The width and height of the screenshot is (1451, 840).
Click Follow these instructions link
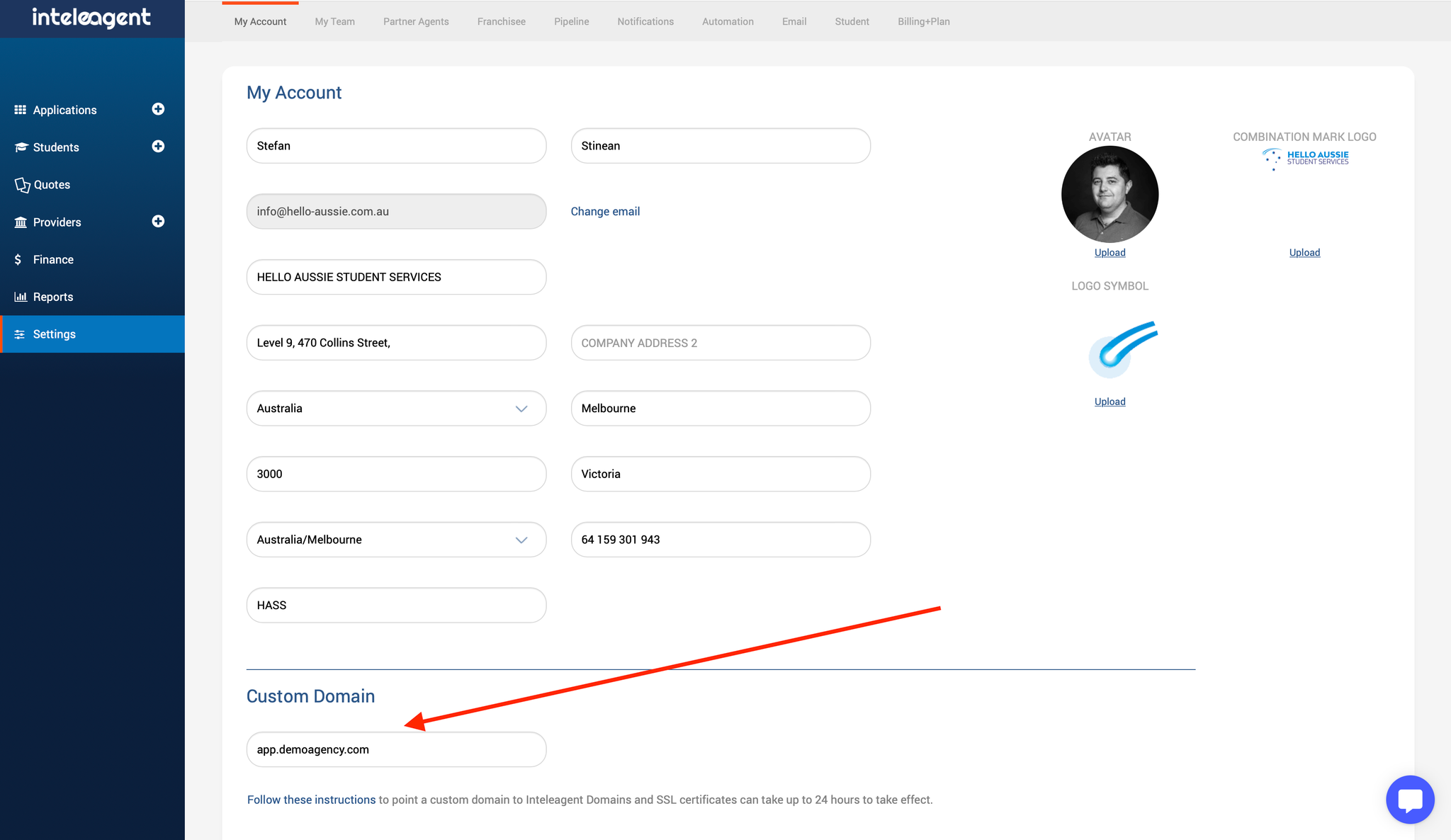311,800
